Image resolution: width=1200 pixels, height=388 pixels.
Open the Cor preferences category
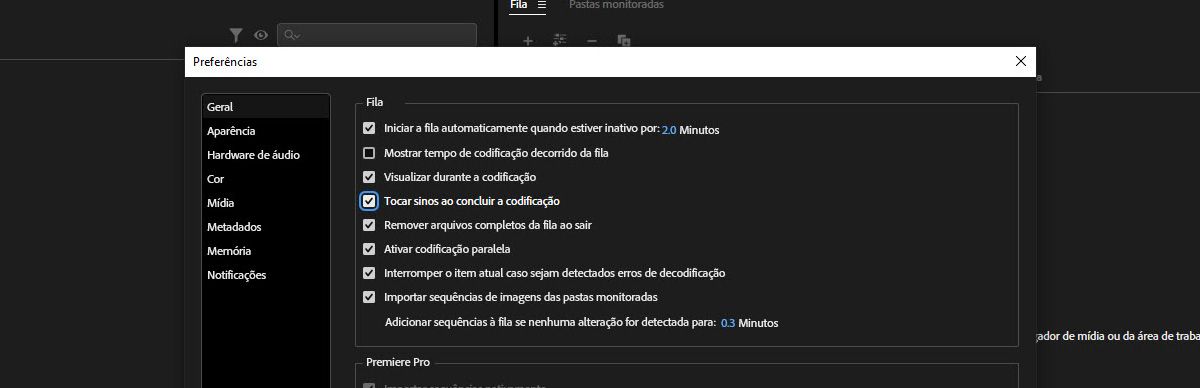(x=266, y=179)
